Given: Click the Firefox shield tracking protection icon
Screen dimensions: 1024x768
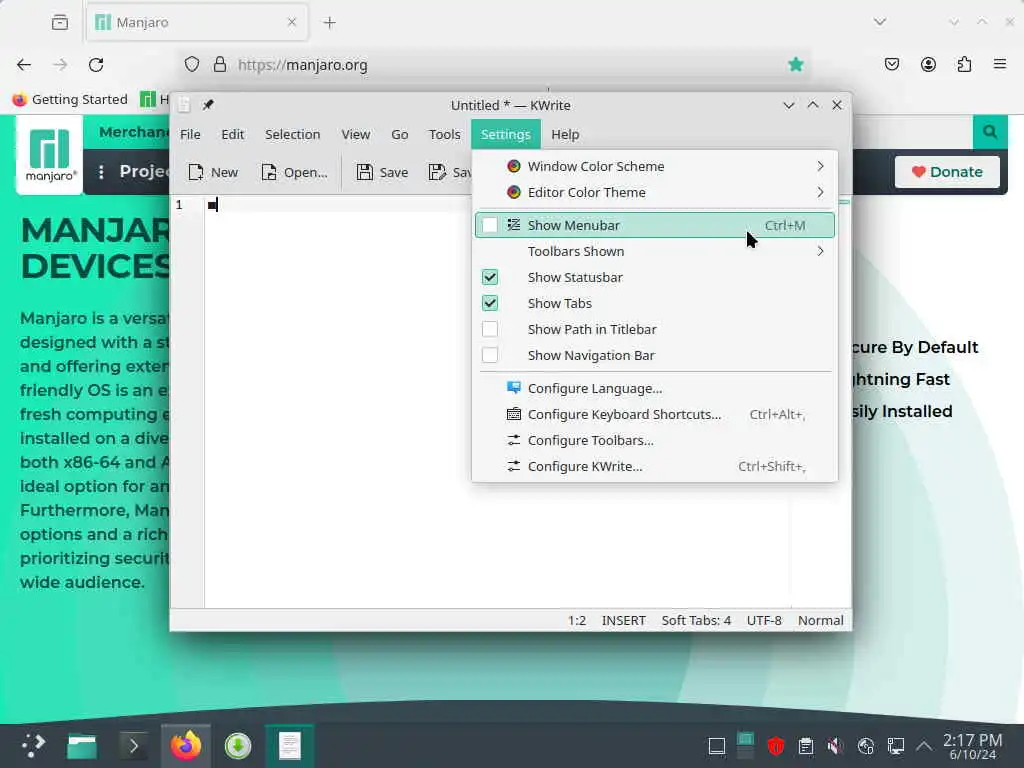Looking at the screenshot, I should coord(191,64).
